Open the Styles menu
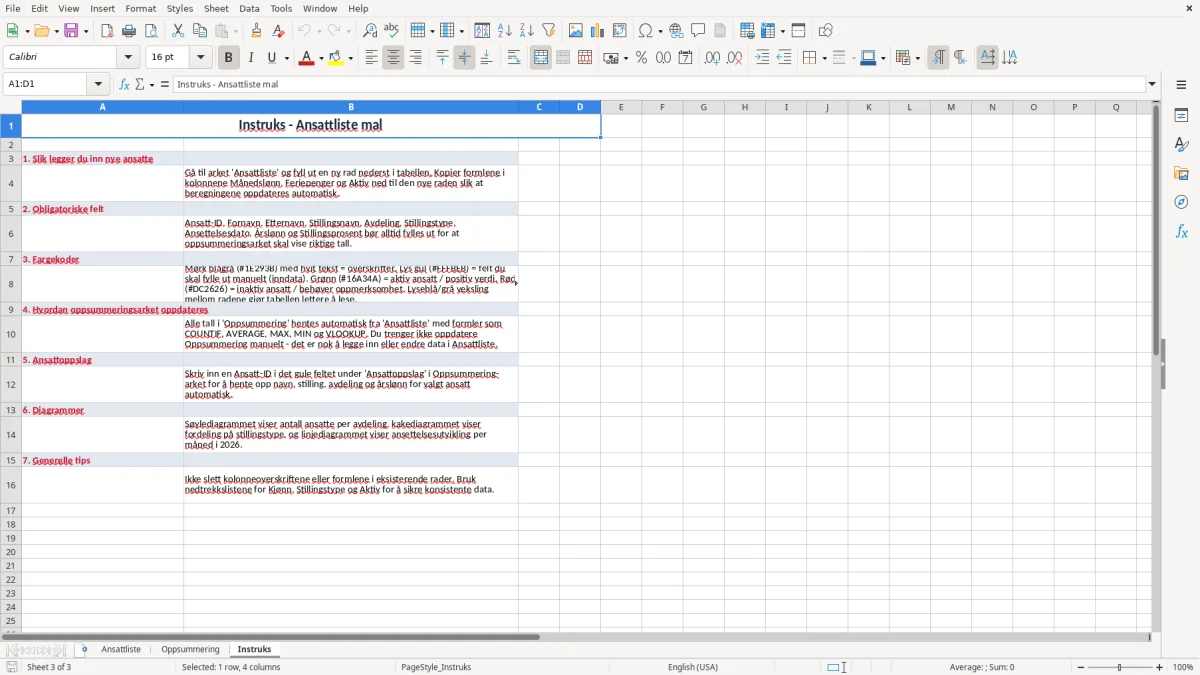This screenshot has height=675, width=1200. pyautogui.click(x=180, y=8)
